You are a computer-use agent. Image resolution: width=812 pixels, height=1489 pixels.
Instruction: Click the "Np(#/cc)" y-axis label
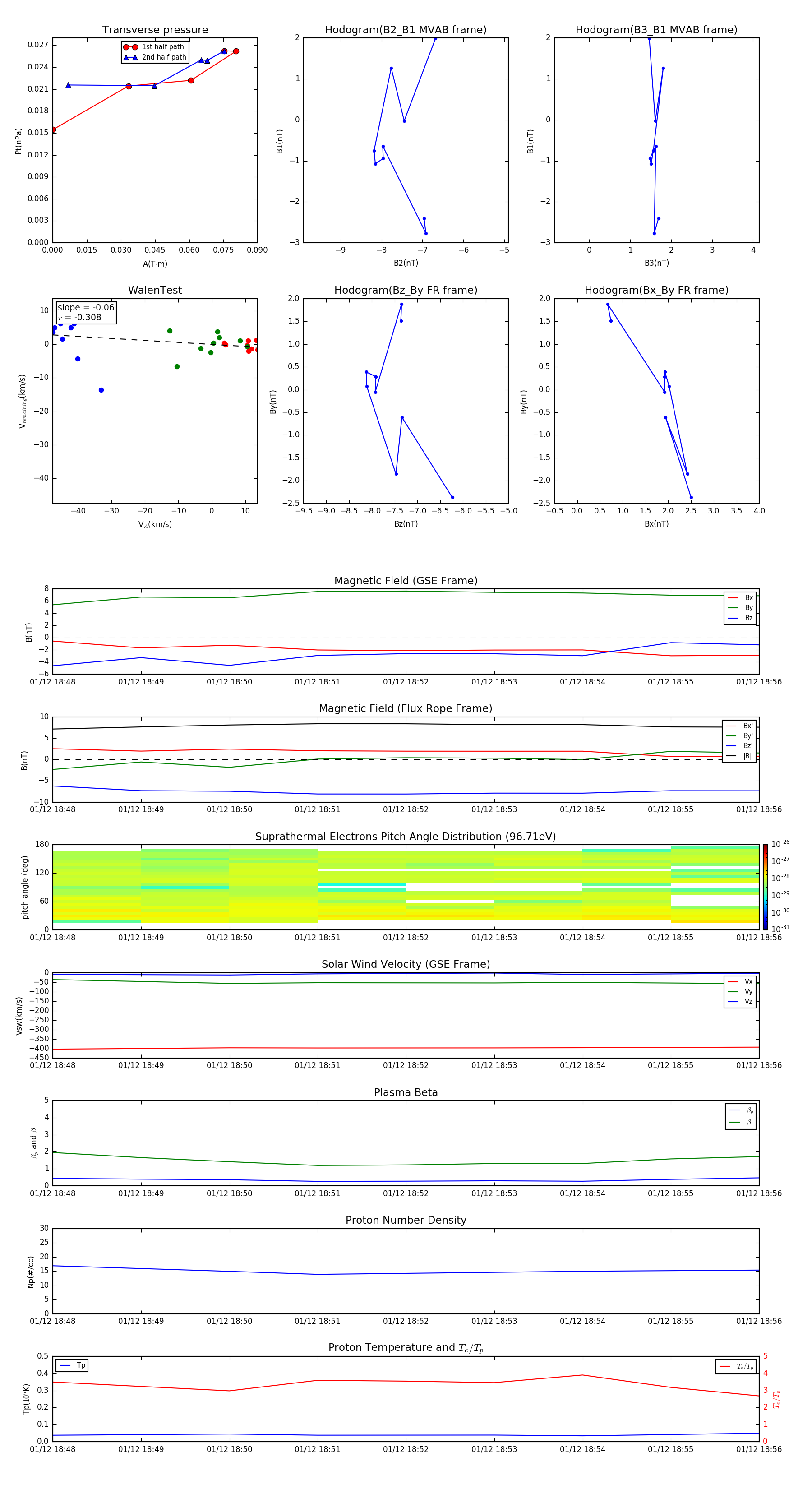[x=31, y=1272]
